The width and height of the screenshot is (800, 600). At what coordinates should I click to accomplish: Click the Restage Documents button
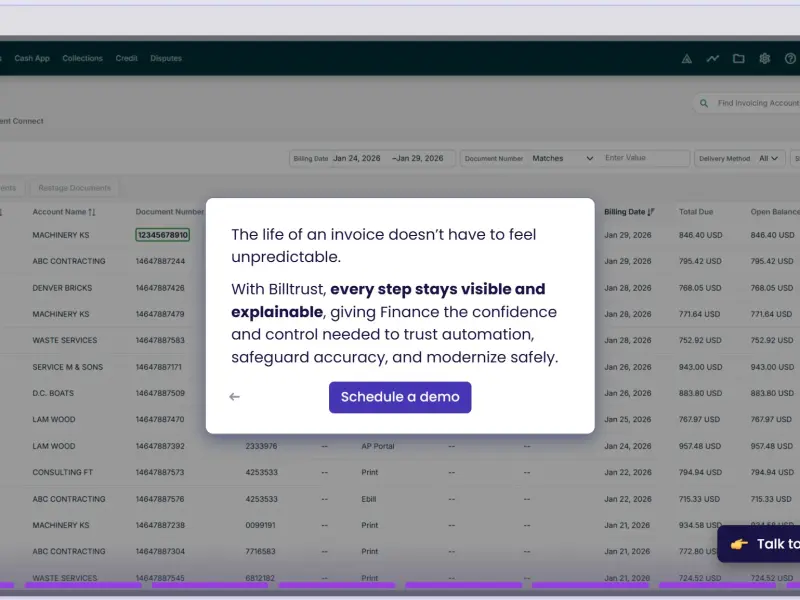click(74, 188)
